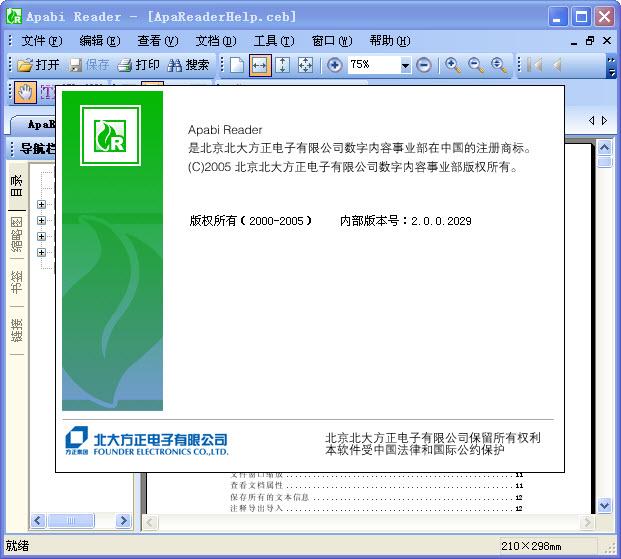This screenshot has height=559, width=621.
Task: Restore the inner document window button
Action: point(590,40)
